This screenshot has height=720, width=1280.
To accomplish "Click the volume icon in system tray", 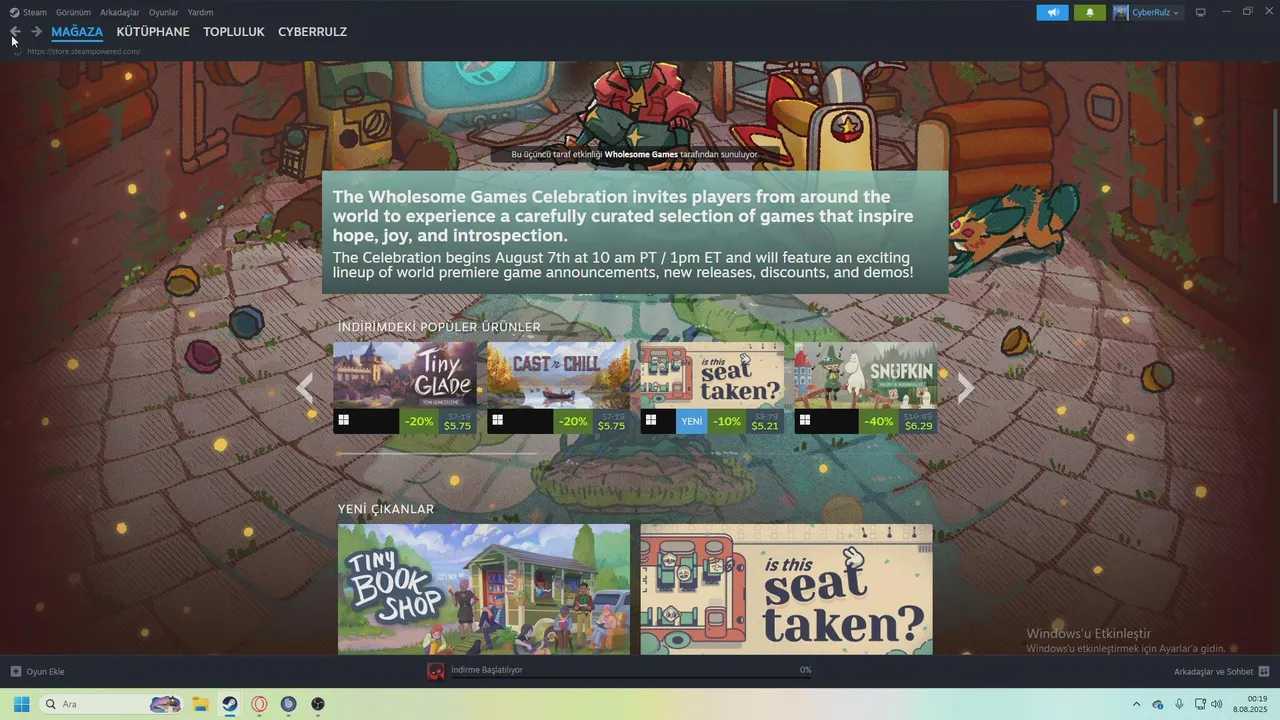I will [x=1216, y=704].
